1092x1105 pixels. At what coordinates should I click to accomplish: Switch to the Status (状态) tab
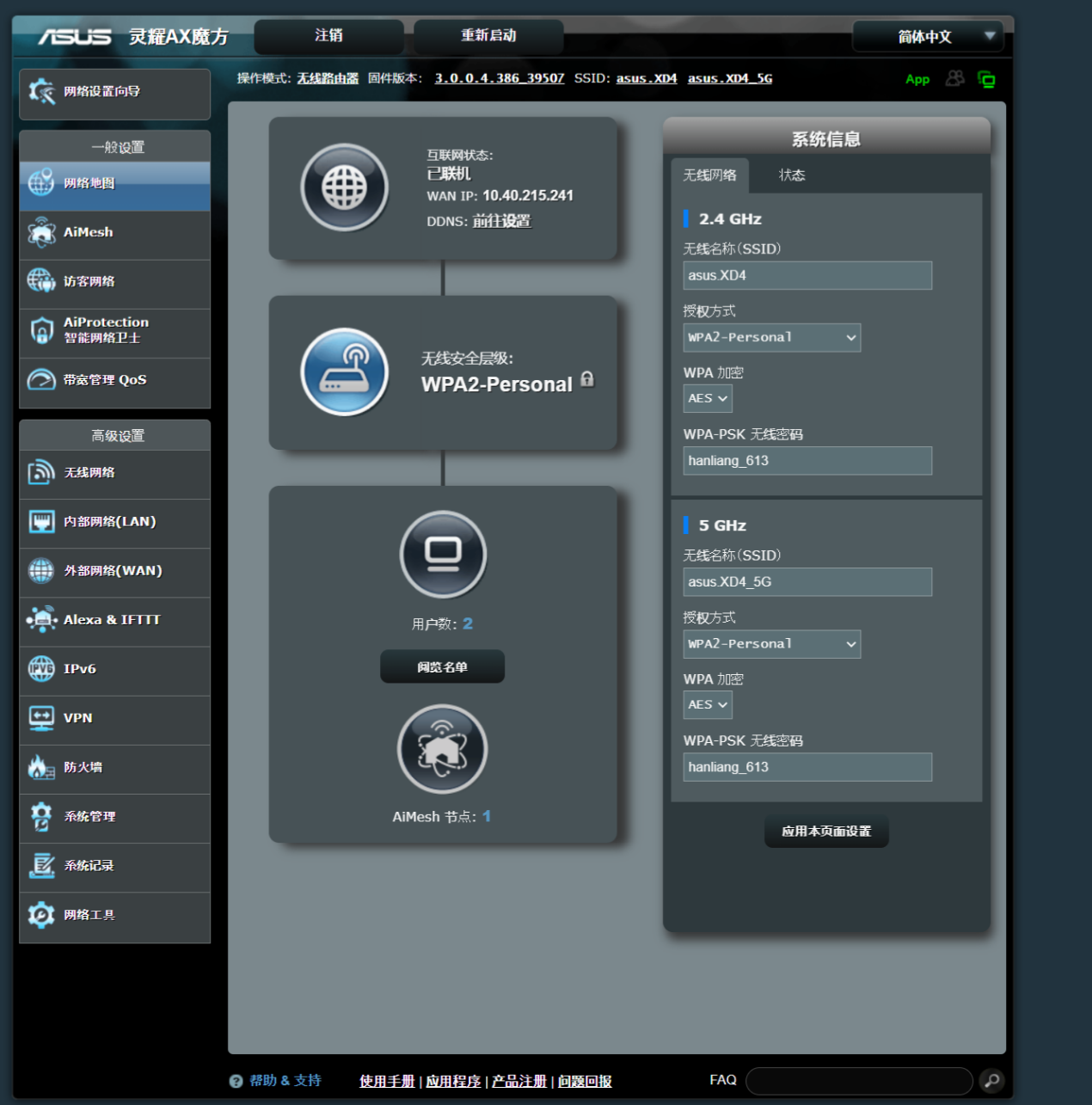coord(792,175)
